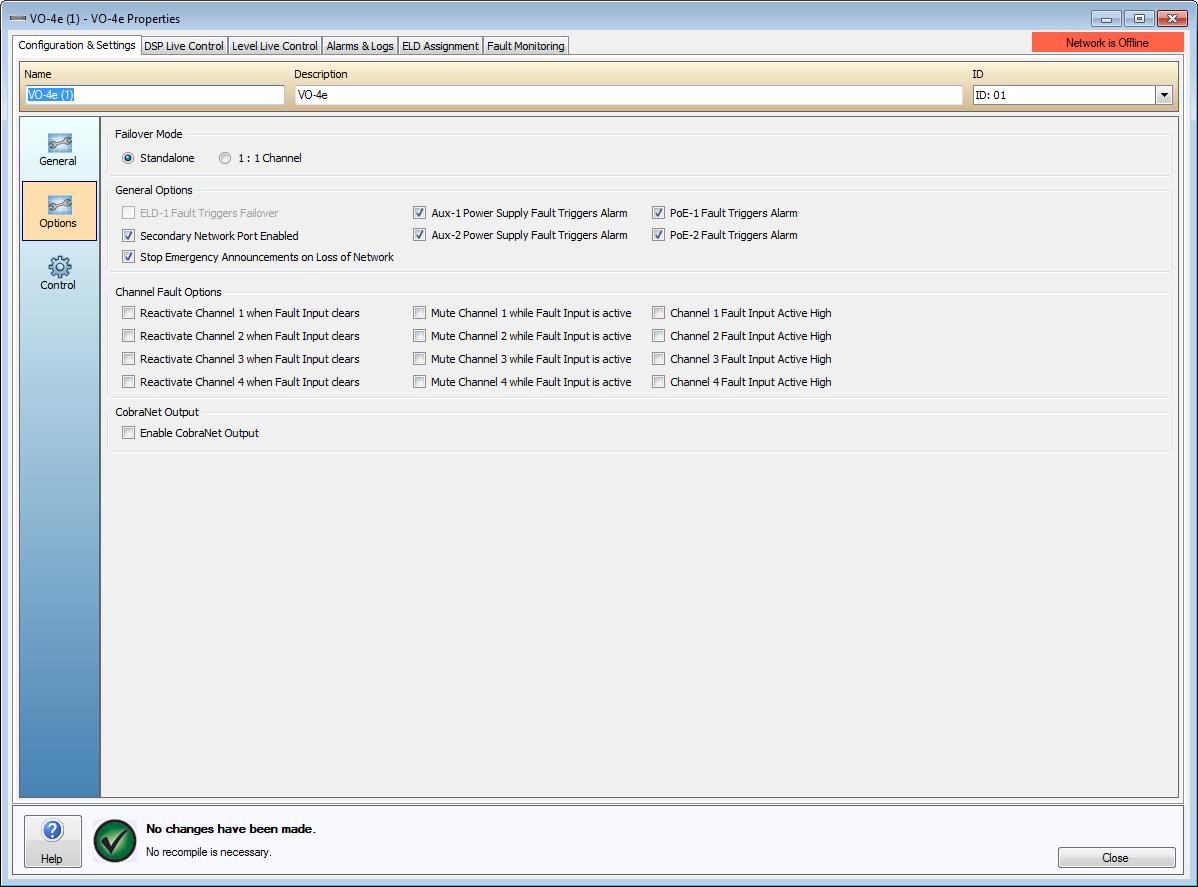Minimize the VO-4e Properties window
This screenshot has width=1198, height=887.
(1106, 18)
